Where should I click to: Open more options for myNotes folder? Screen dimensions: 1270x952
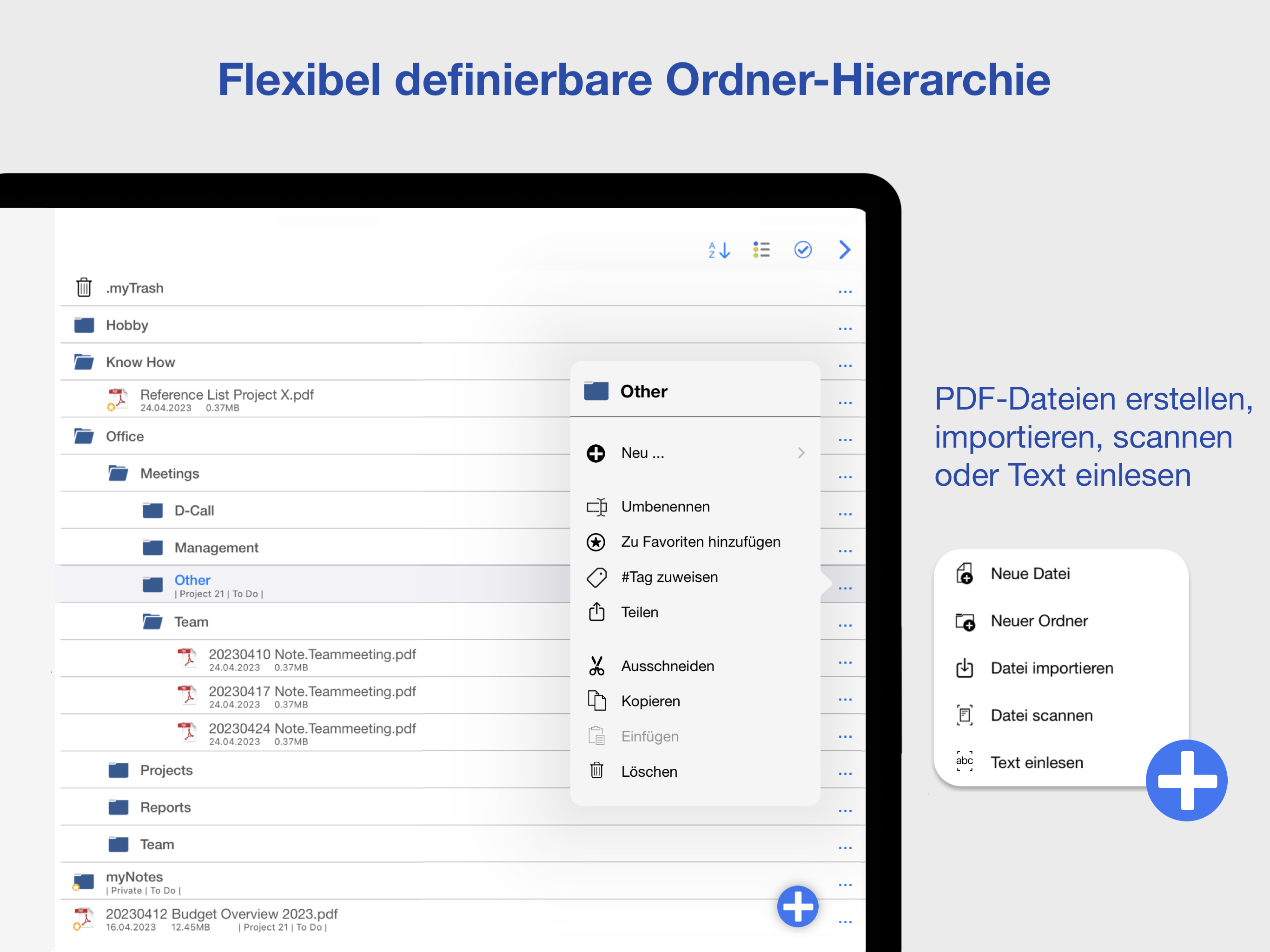click(845, 886)
